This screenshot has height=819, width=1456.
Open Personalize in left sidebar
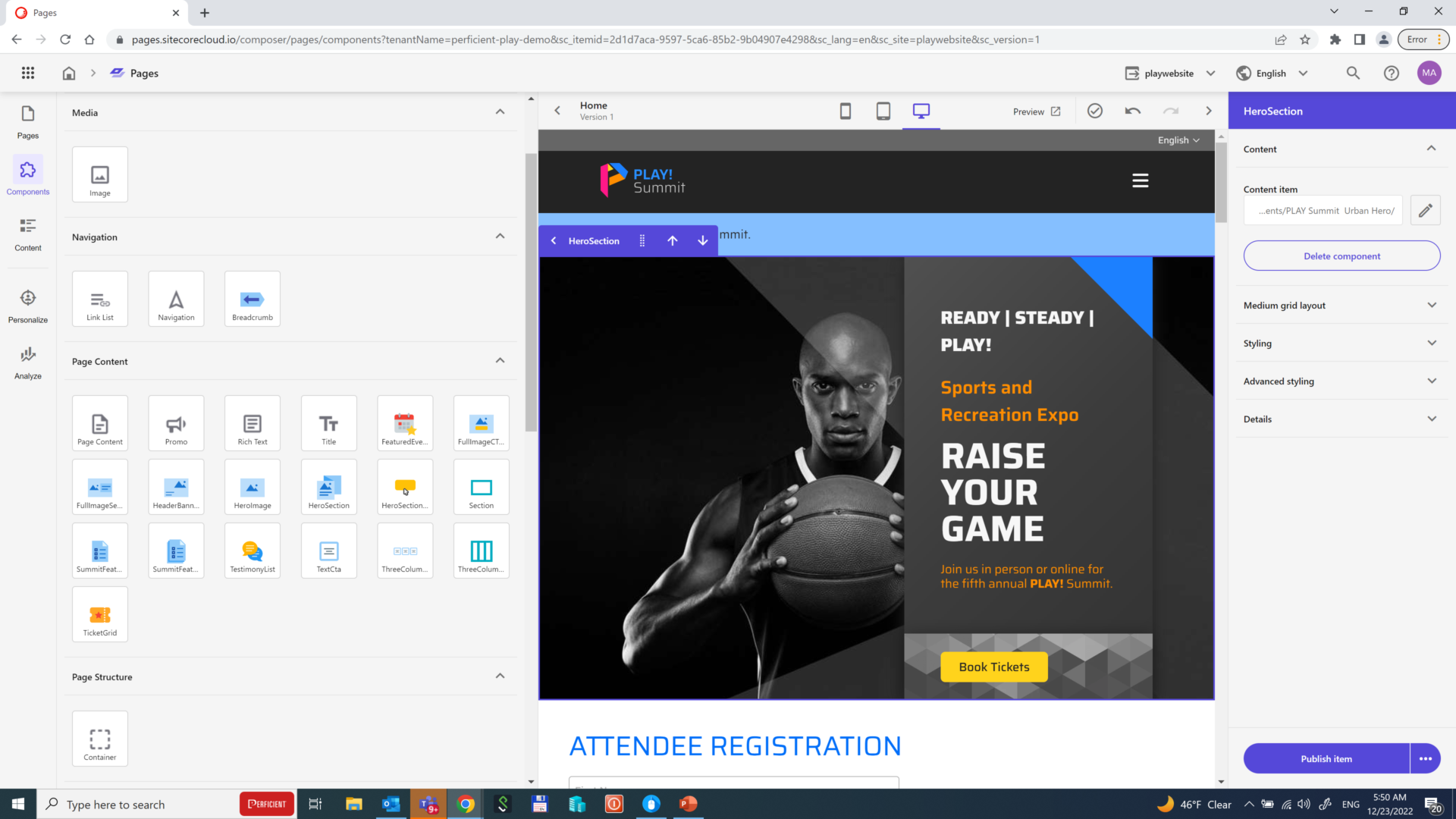[28, 305]
